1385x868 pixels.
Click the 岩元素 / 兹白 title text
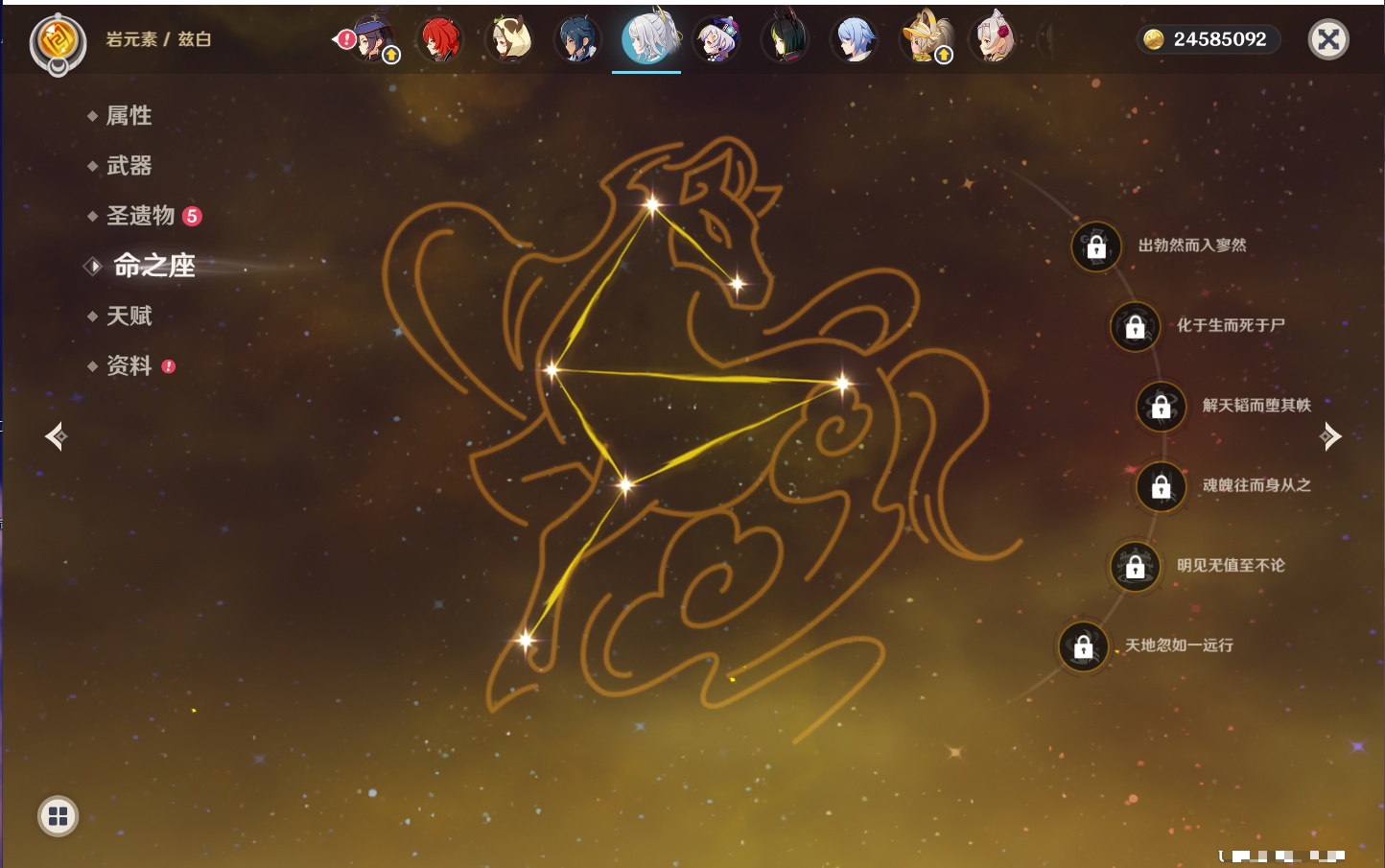click(158, 39)
